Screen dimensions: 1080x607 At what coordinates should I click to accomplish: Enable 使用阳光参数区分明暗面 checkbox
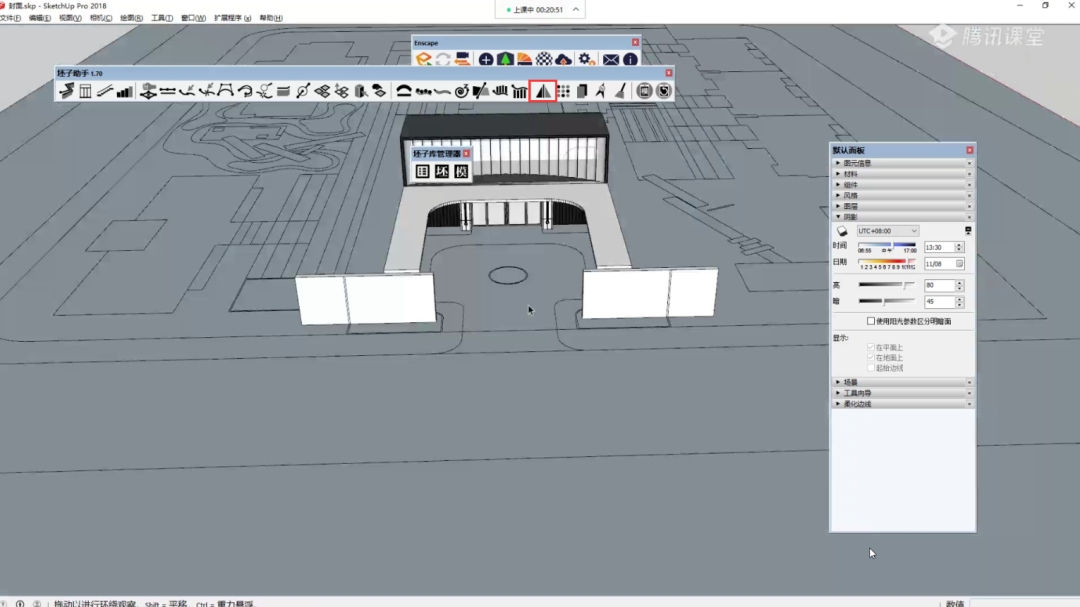point(871,321)
